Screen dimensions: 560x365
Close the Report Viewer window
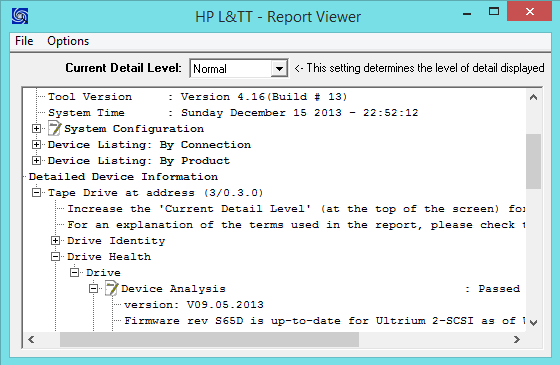point(530,12)
